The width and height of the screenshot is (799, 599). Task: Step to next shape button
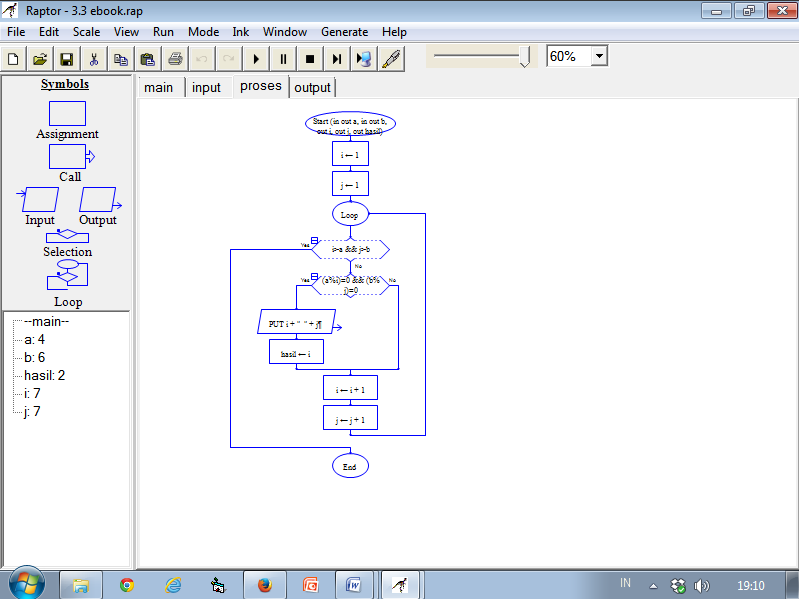click(x=337, y=59)
